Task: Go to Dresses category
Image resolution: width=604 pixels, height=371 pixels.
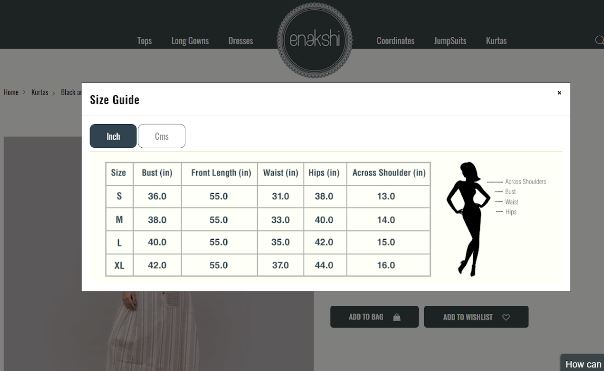Action: tap(241, 40)
